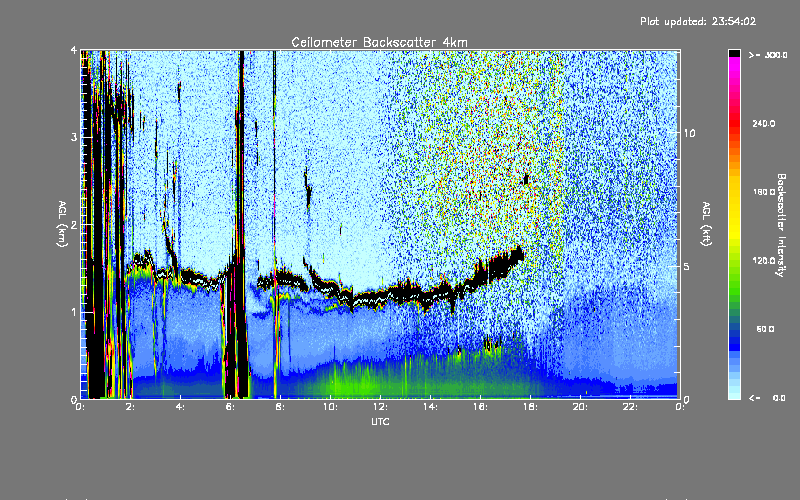
Task: Click the '12:' UTC time tick
Action: point(380,407)
